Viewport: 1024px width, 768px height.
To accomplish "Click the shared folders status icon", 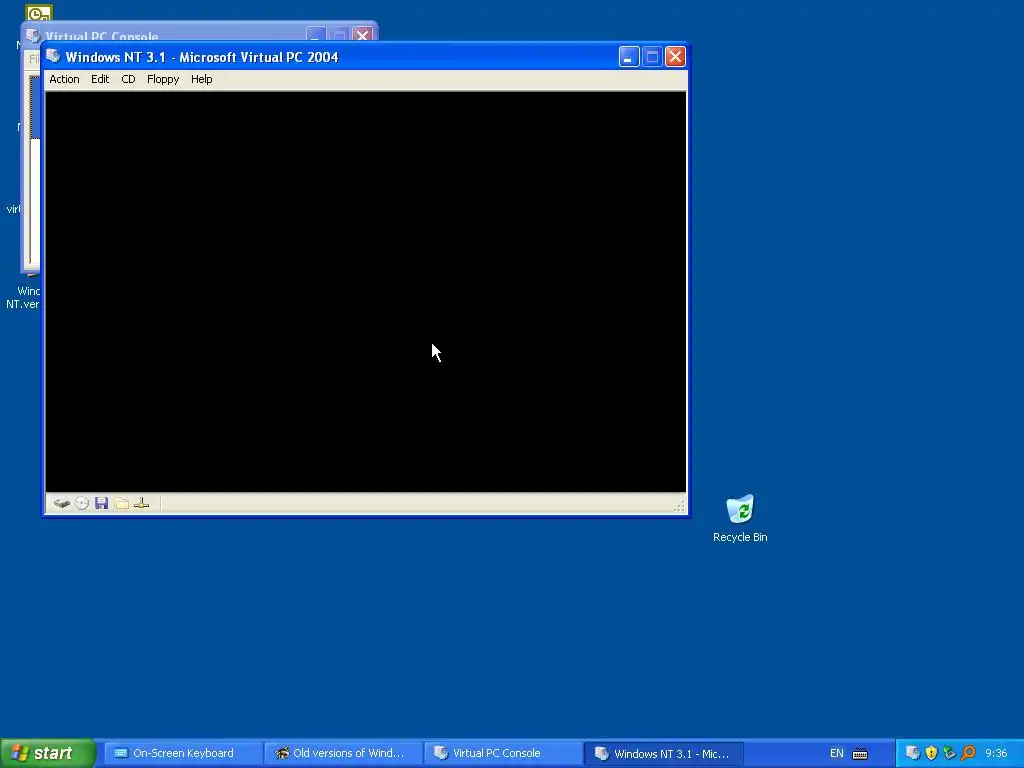I will point(121,503).
